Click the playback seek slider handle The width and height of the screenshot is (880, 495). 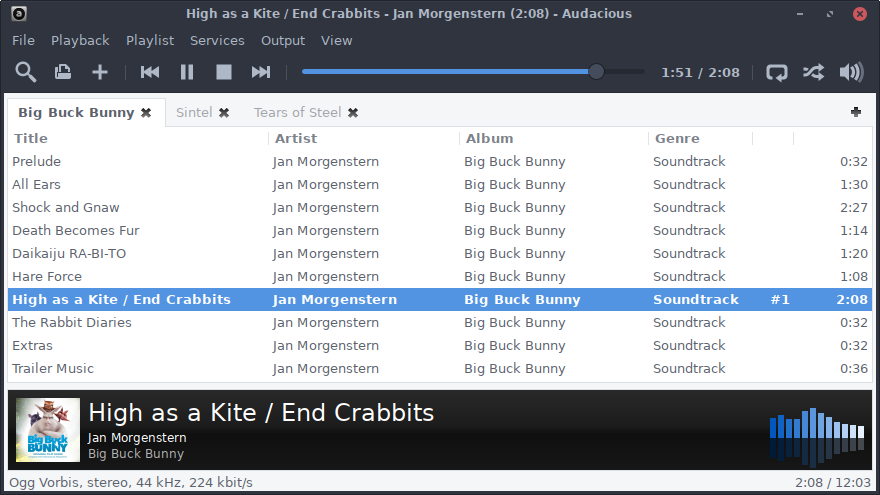point(596,72)
